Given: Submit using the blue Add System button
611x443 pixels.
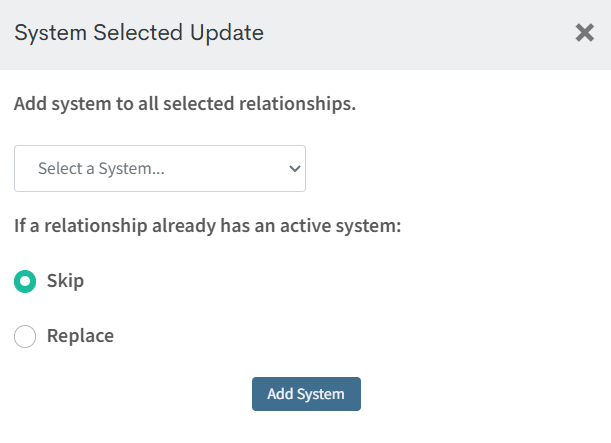Looking at the screenshot, I should 306,394.
